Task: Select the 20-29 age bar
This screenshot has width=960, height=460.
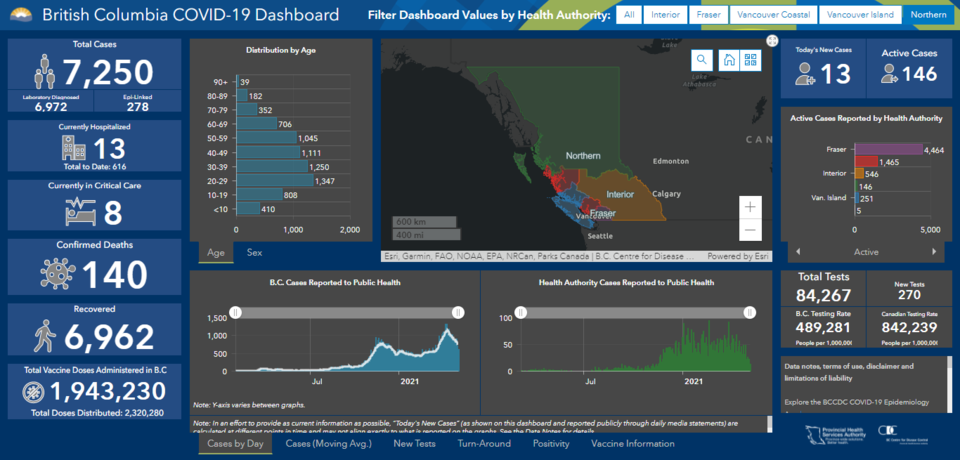Action: point(274,181)
